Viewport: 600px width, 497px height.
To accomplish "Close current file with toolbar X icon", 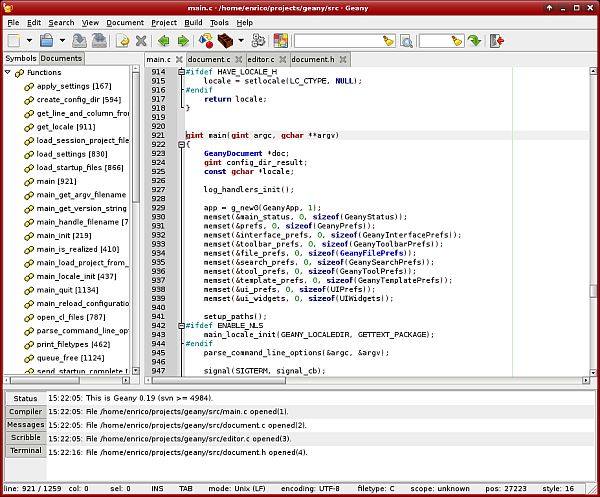I will [141, 41].
